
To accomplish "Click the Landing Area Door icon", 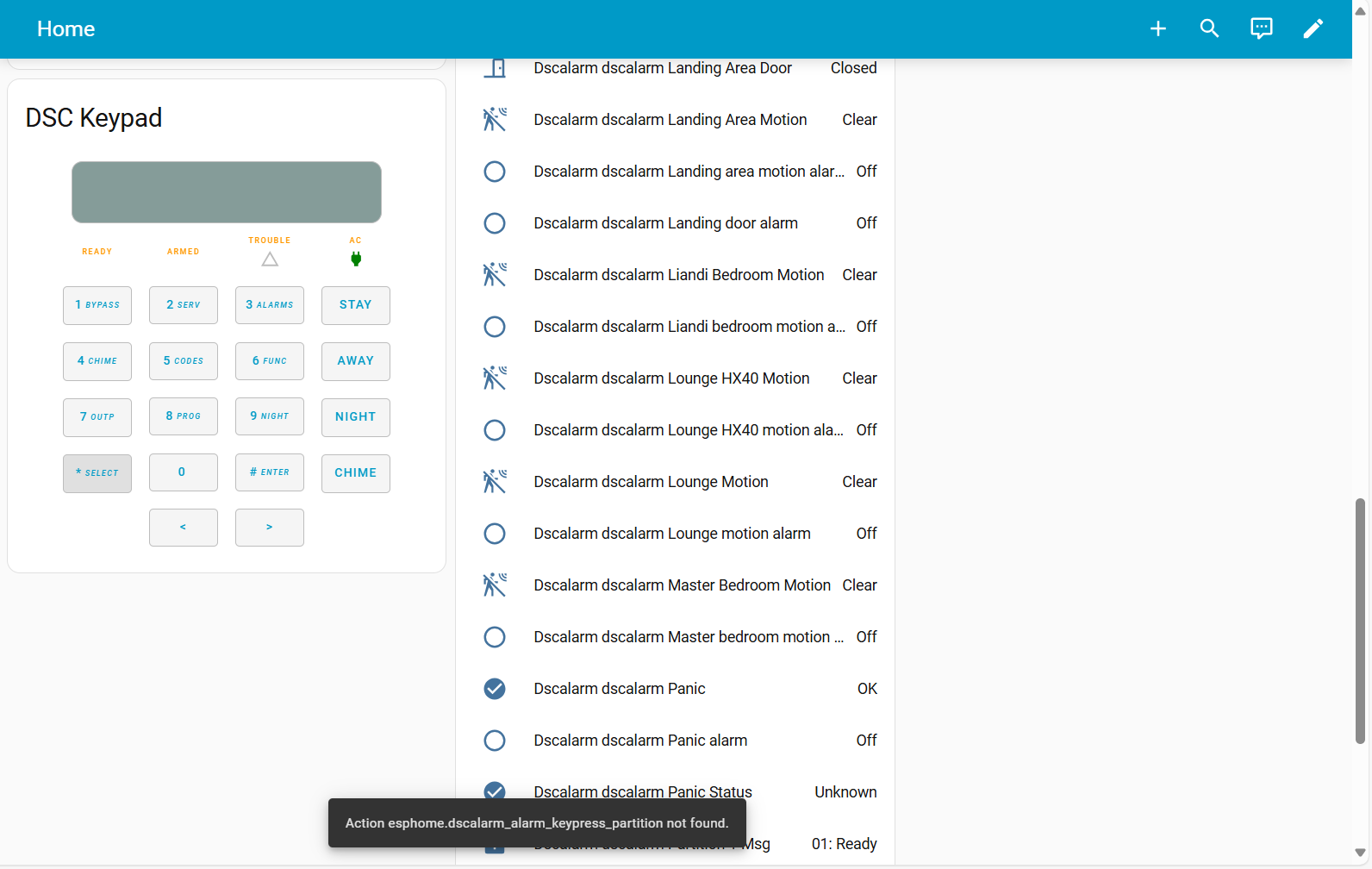I will pos(495,68).
